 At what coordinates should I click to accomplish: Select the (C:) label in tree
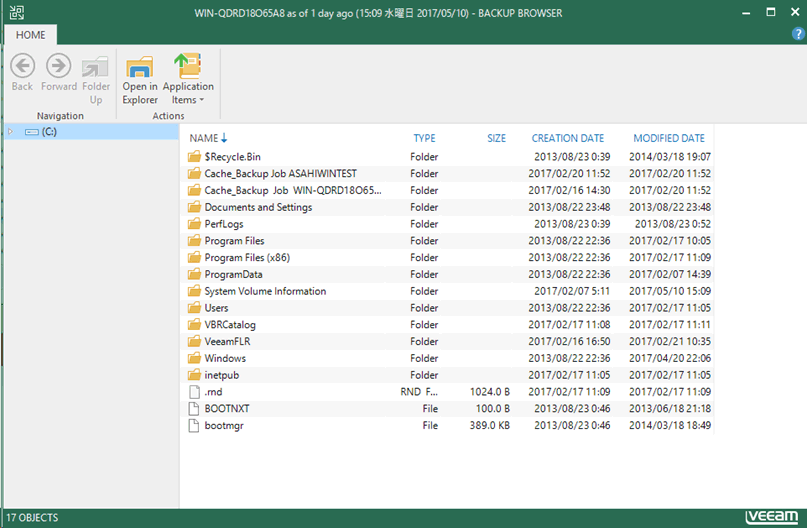[49, 132]
